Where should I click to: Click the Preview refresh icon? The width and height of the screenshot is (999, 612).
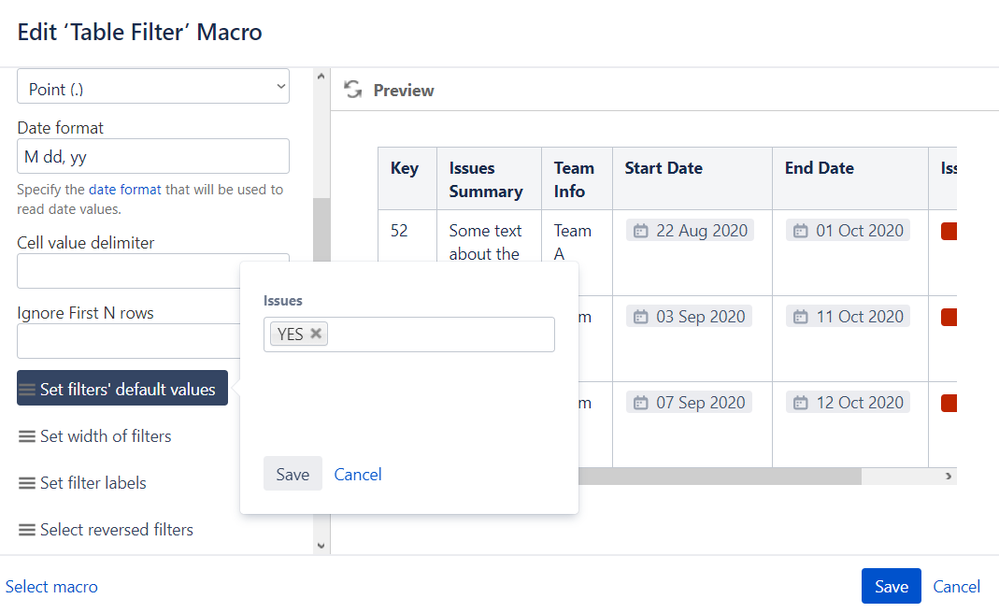352,90
